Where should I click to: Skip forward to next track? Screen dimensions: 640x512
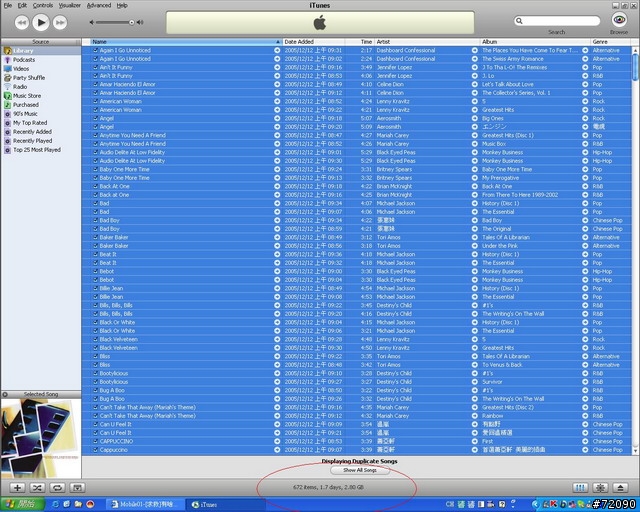click(60, 22)
